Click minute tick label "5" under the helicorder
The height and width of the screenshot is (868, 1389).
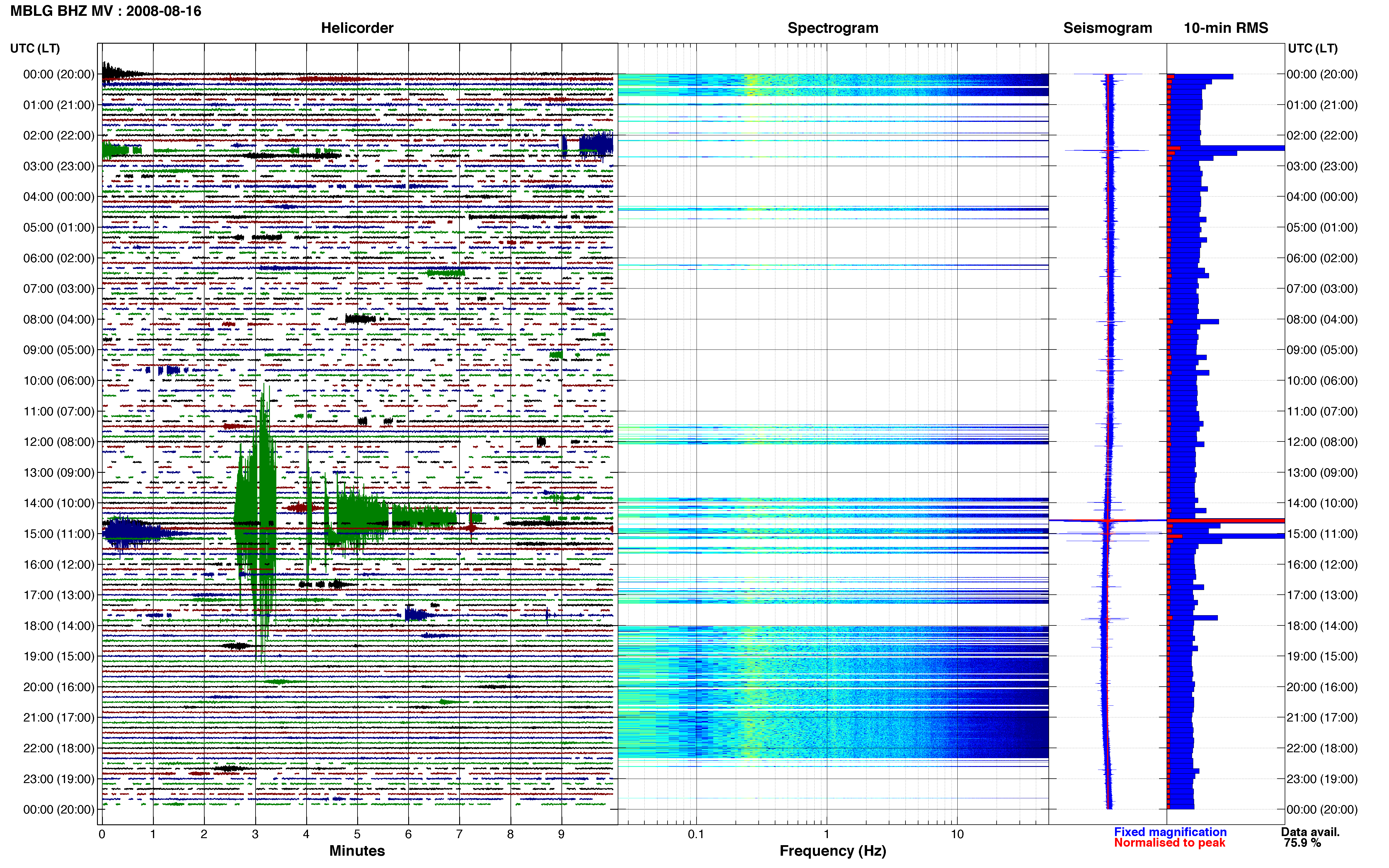tap(357, 834)
